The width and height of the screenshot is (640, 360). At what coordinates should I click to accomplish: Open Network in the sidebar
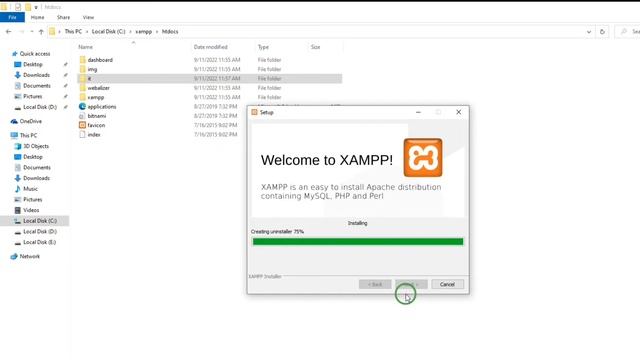(x=30, y=256)
